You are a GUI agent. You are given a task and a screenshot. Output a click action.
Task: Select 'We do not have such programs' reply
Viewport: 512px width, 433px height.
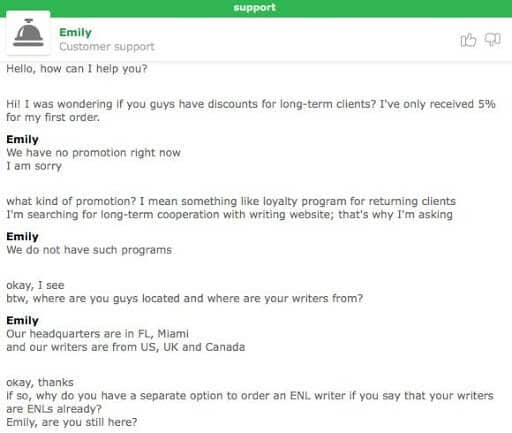point(89,250)
